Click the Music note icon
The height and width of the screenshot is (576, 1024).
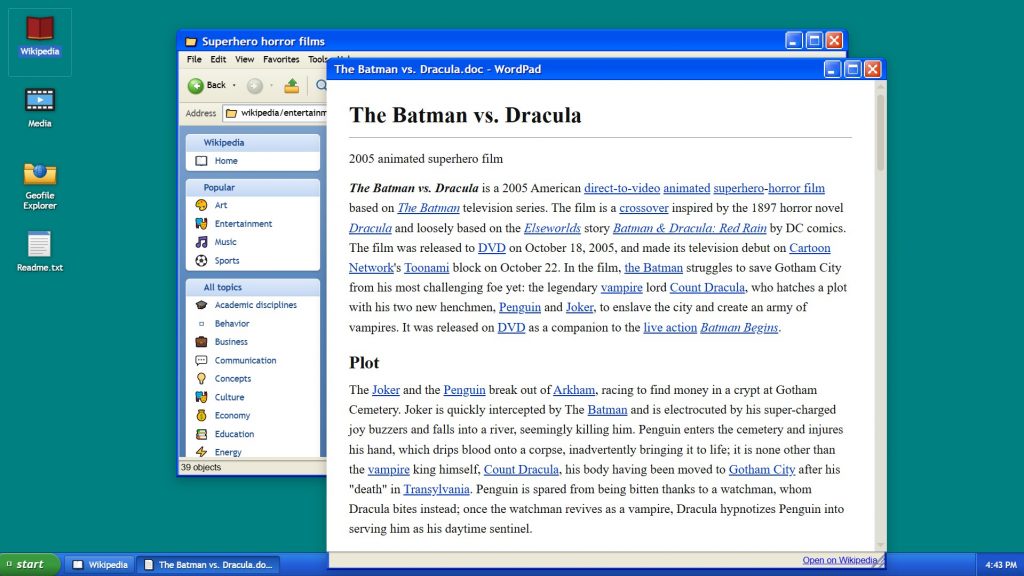pyautogui.click(x=201, y=242)
